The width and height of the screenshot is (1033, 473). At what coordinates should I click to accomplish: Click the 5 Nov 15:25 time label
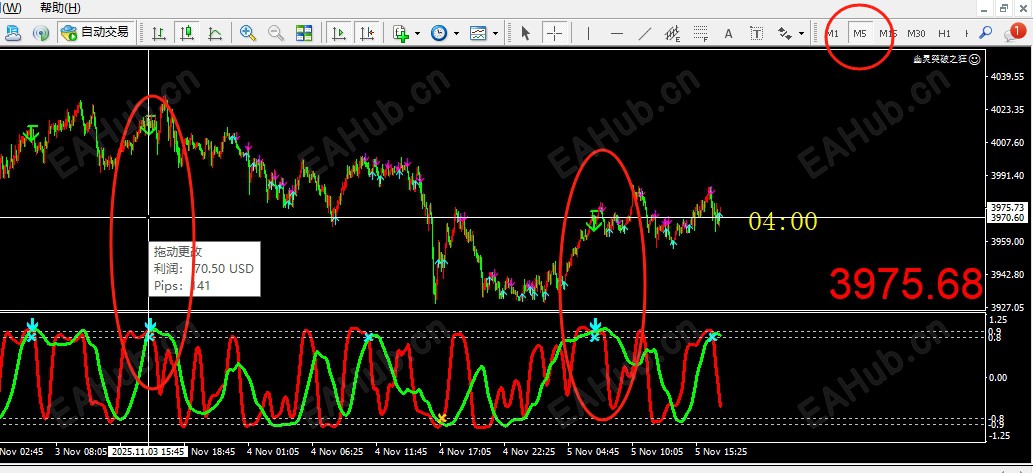(x=720, y=451)
